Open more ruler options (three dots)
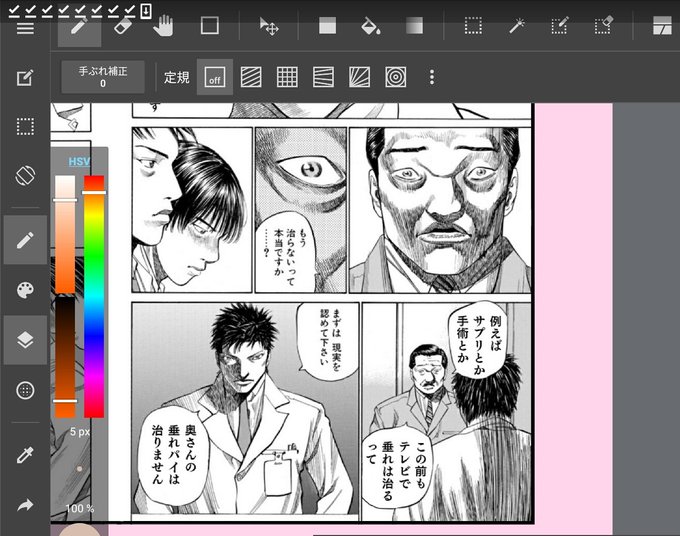Image resolution: width=680 pixels, height=536 pixels. coord(432,77)
